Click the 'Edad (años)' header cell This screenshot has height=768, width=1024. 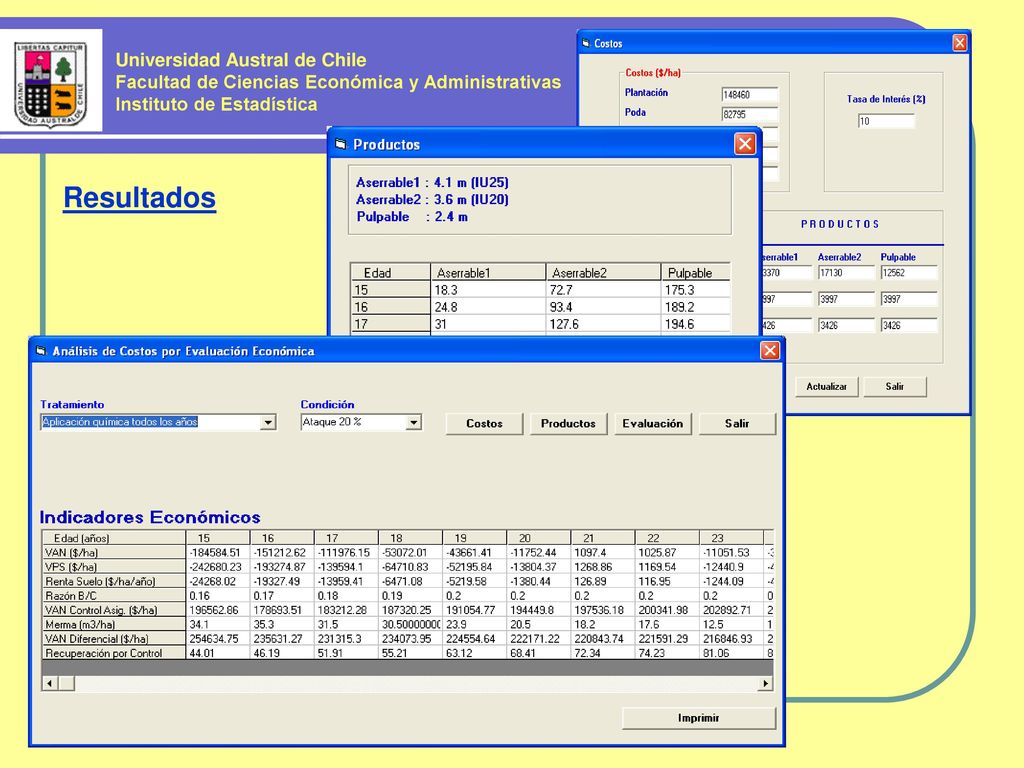click(114, 538)
